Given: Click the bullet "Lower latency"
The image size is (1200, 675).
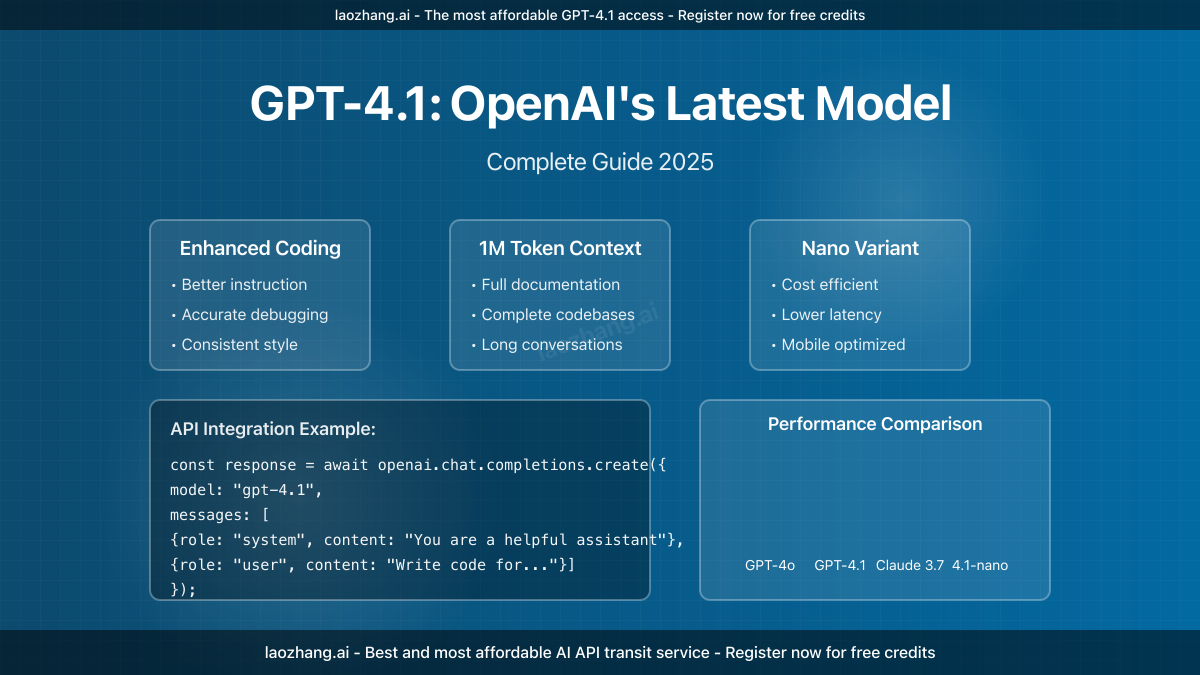Looking at the screenshot, I should click(826, 315).
